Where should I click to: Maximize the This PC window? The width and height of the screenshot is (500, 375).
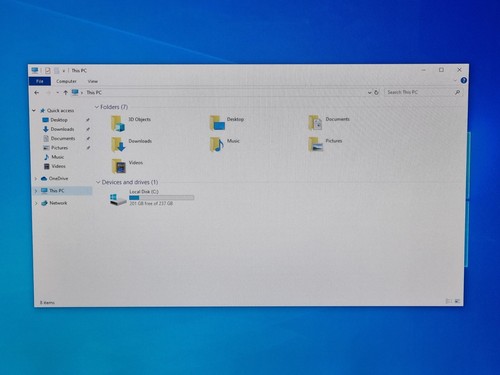[441, 70]
